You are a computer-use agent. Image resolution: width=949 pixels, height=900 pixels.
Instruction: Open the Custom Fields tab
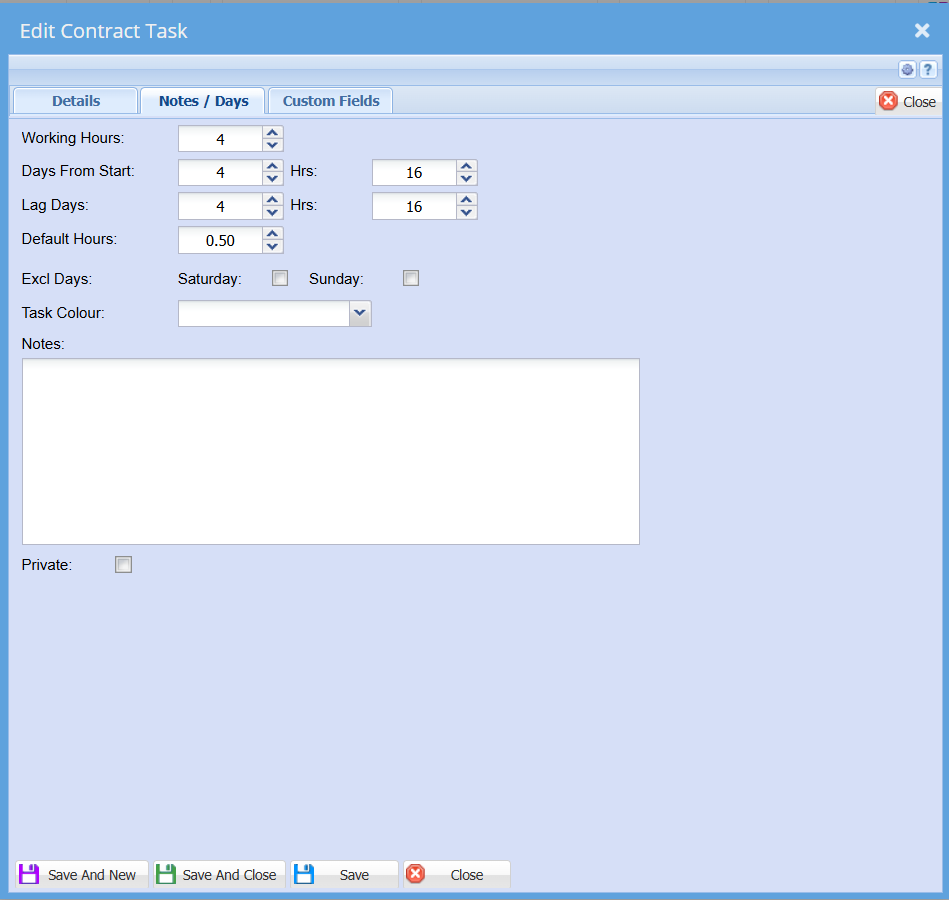tap(331, 100)
